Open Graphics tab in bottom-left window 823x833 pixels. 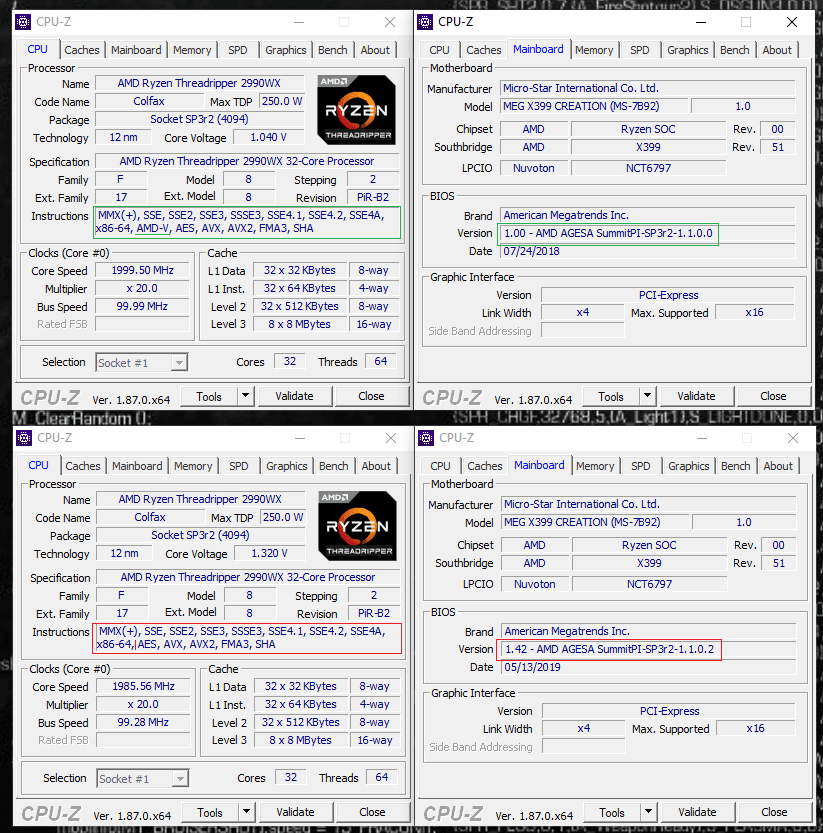(287, 466)
